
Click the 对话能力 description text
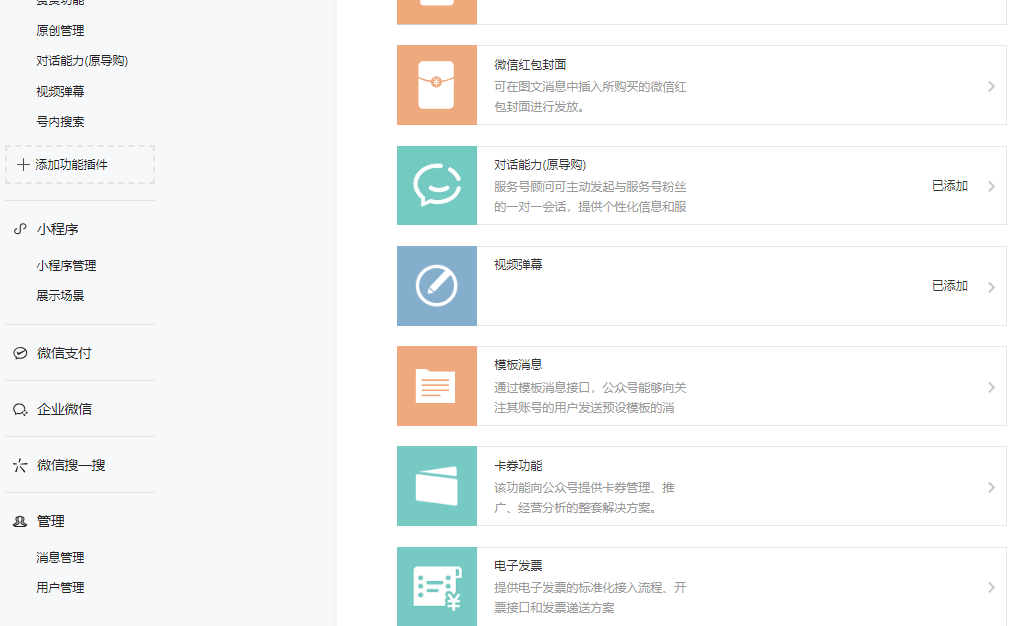(590, 197)
